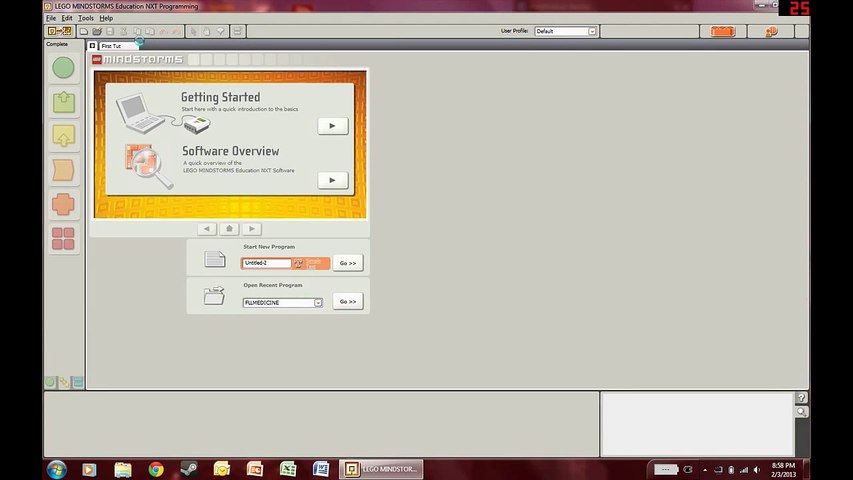Select the Pointer tool in toolbar
Image resolution: width=853 pixels, height=480 pixels.
coord(193,32)
